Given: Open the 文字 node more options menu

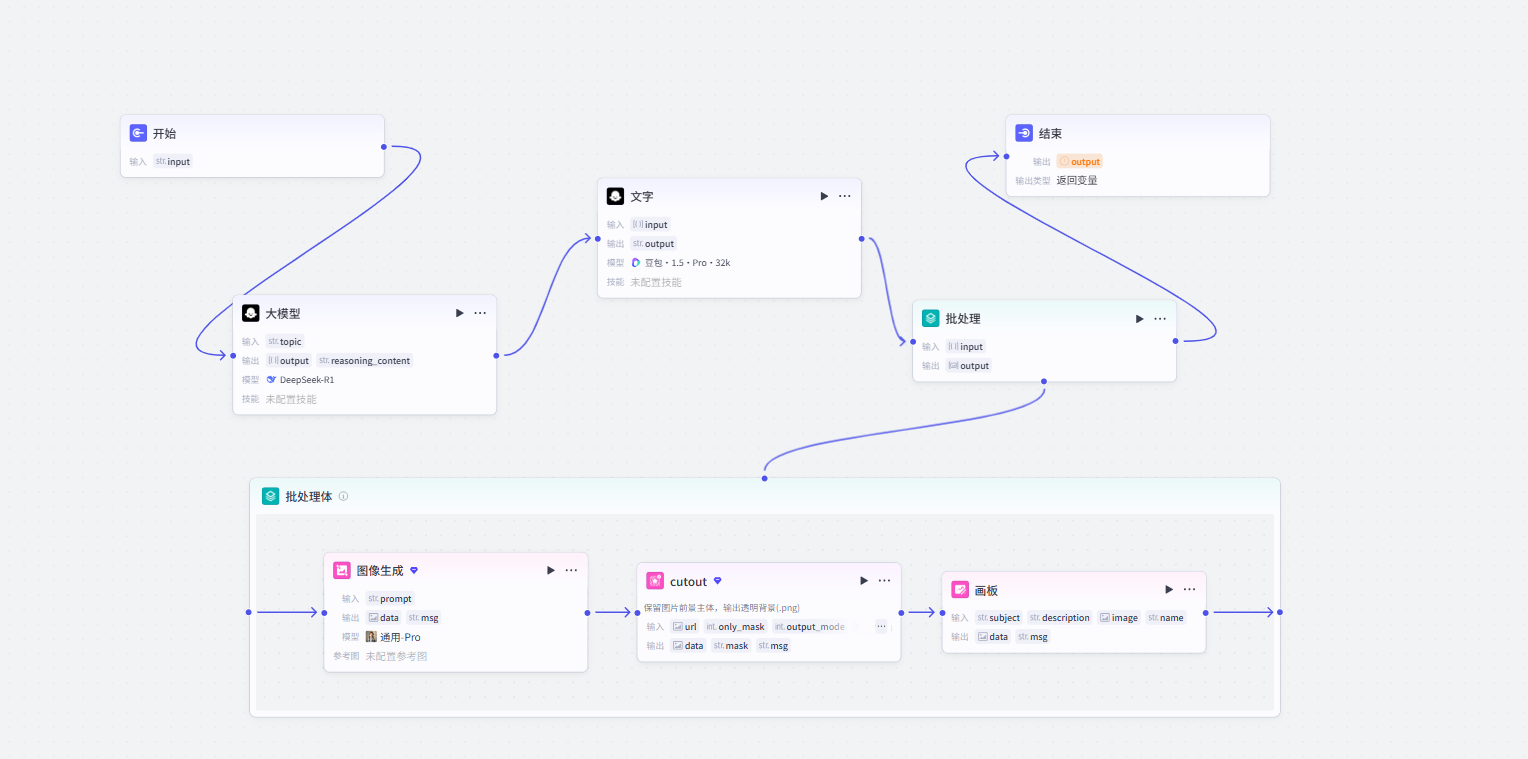Looking at the screenshot, I should pos(845,196).
